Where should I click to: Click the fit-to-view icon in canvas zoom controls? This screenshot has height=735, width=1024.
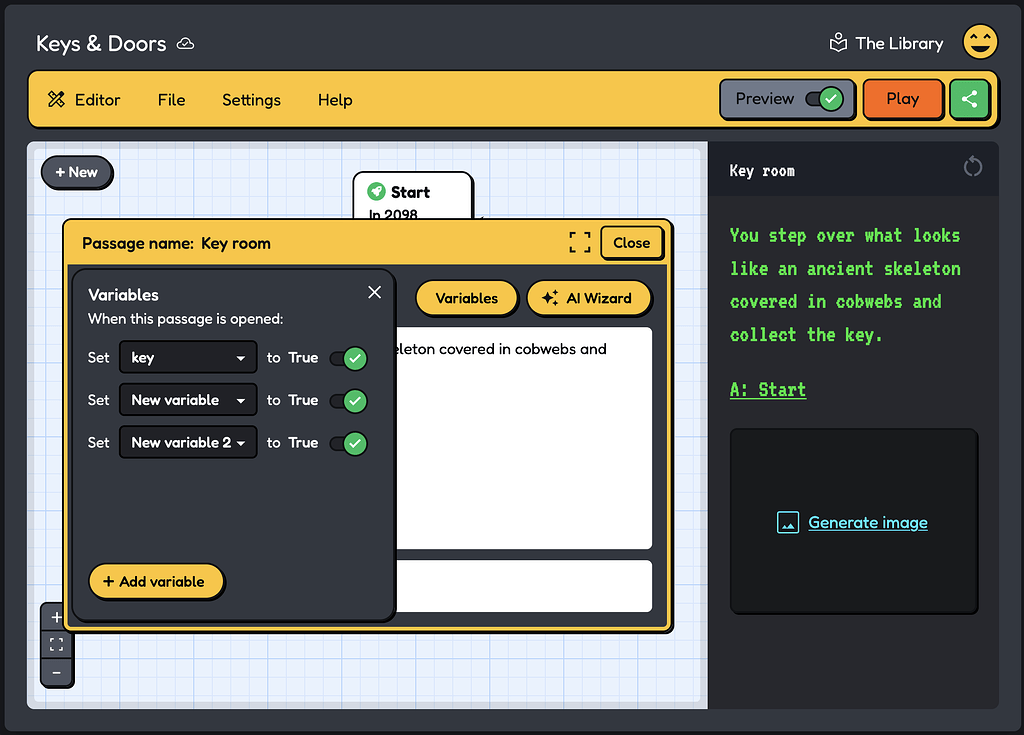57,644
